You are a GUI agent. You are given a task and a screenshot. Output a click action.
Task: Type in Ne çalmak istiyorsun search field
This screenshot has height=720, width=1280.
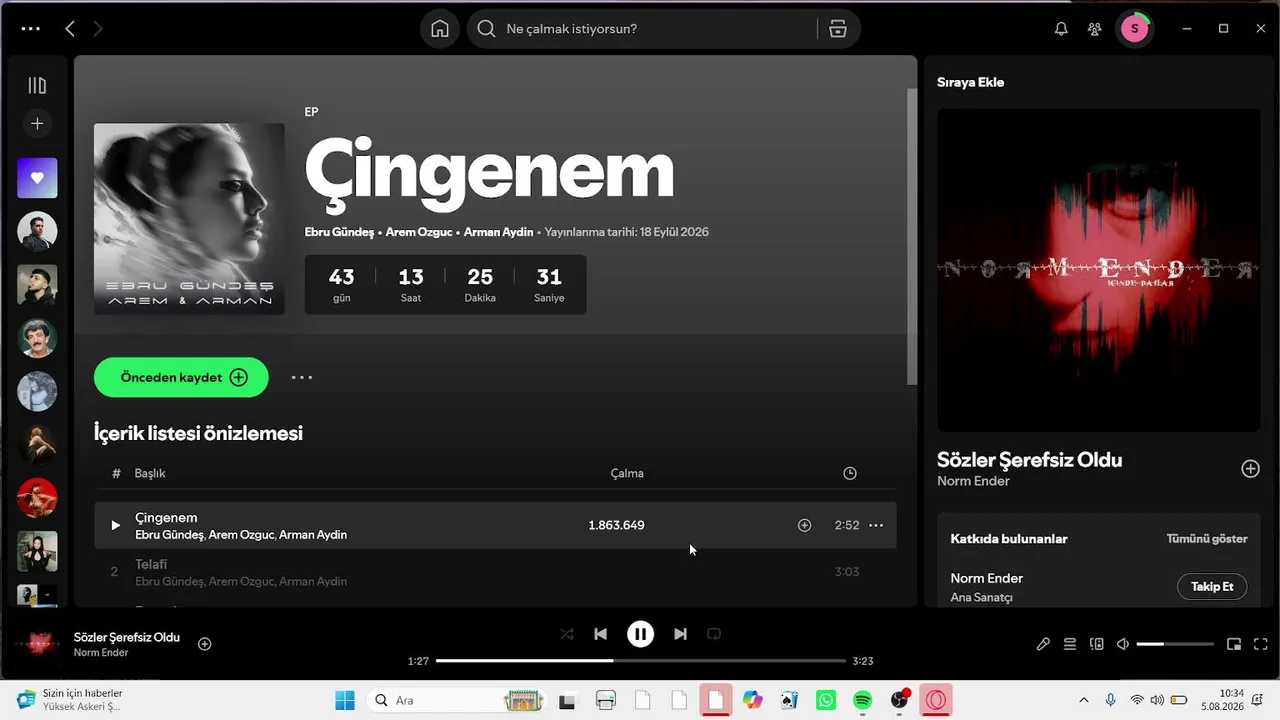tap(655, 29)
